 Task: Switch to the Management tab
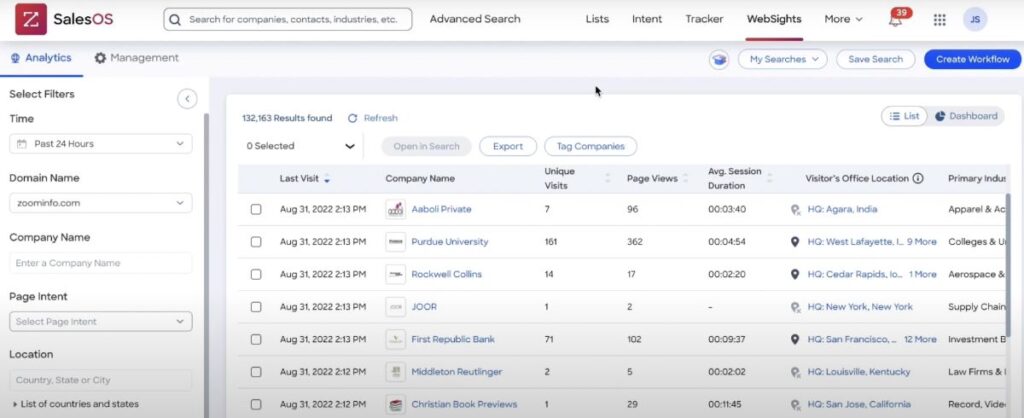136,58
